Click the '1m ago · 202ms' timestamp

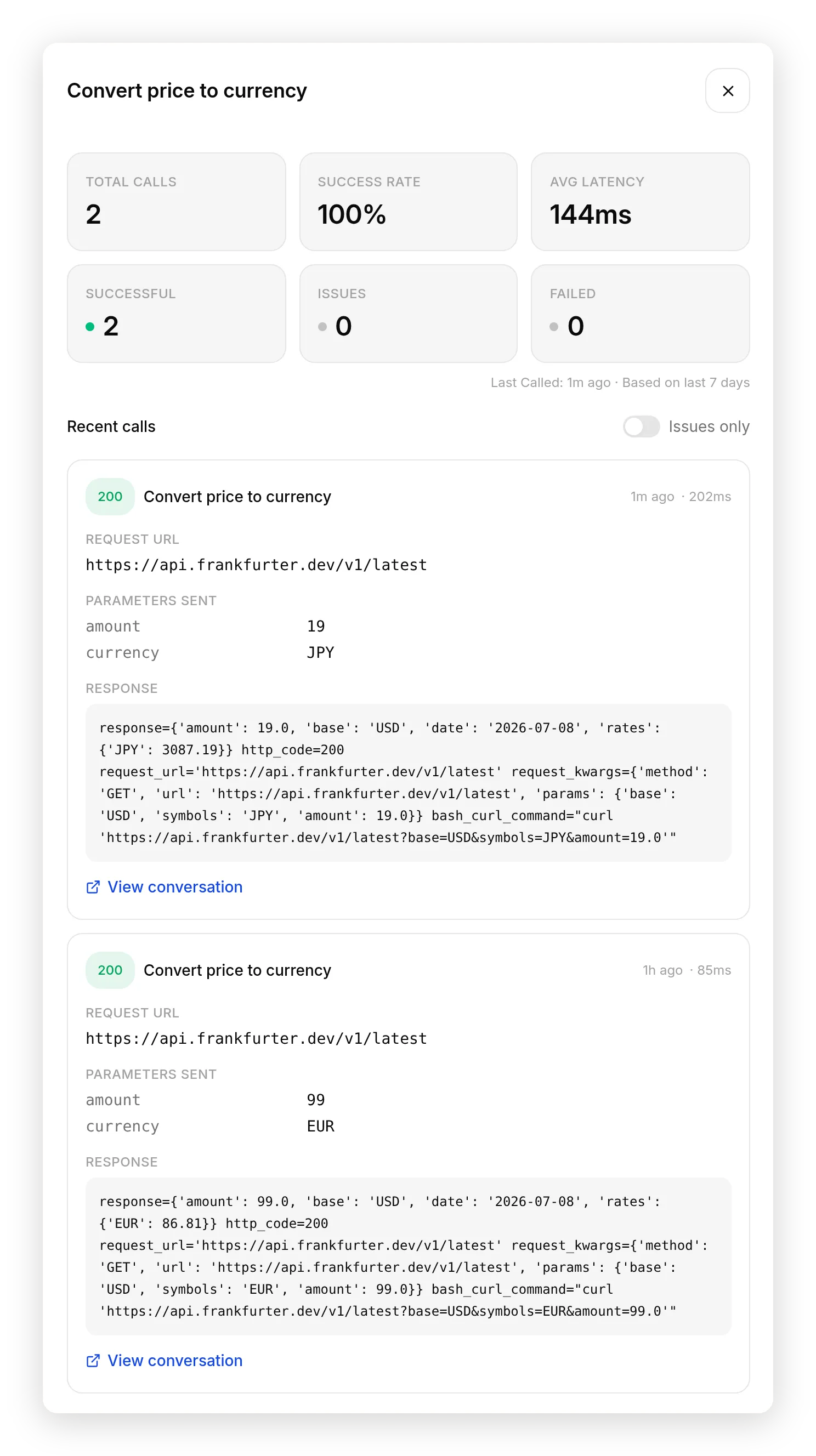pos(681,497)
